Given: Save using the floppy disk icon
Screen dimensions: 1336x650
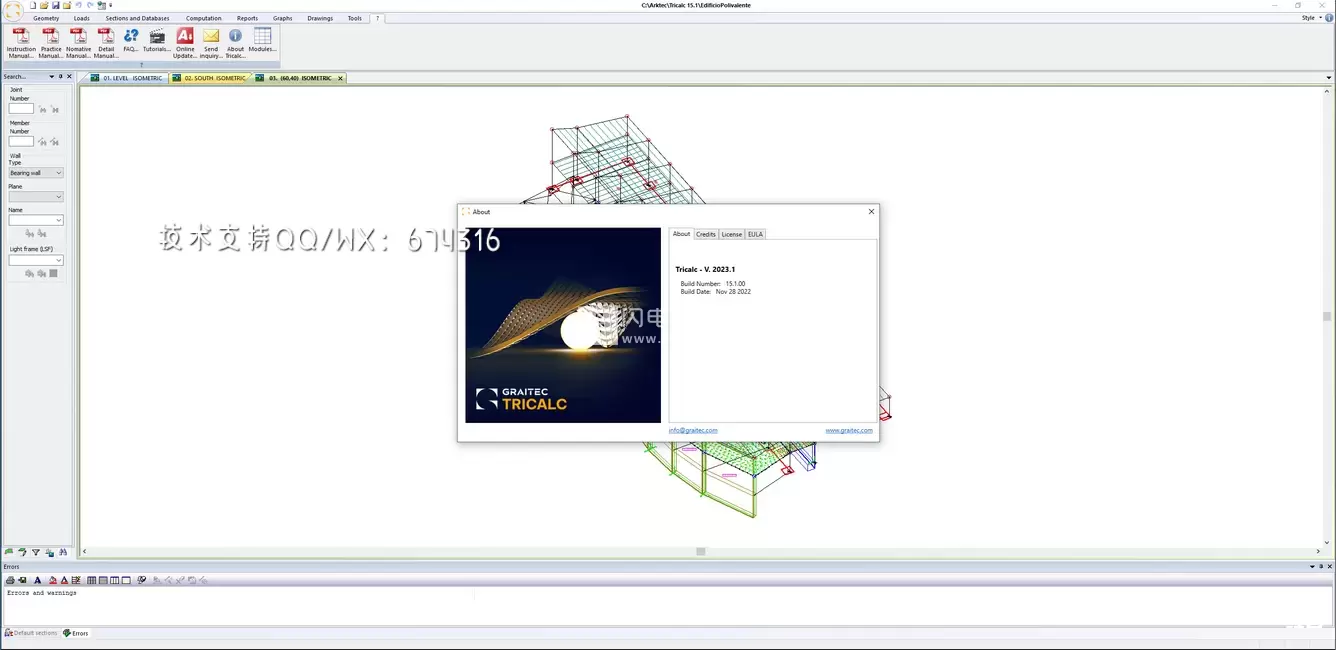Looking at the screenshot, I should pyautogui.click(x=56, y=5).
